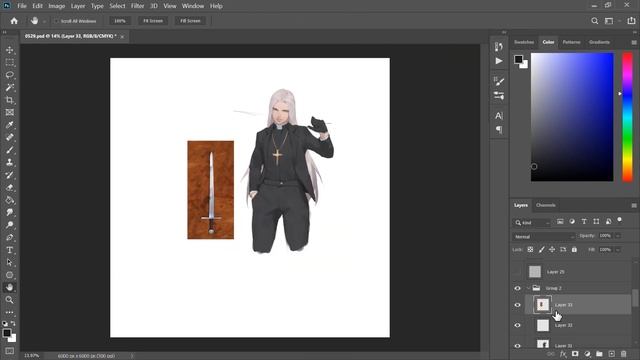Select the Rectangular Marquee tool
The image size is (640, 360).
[9, 62]
